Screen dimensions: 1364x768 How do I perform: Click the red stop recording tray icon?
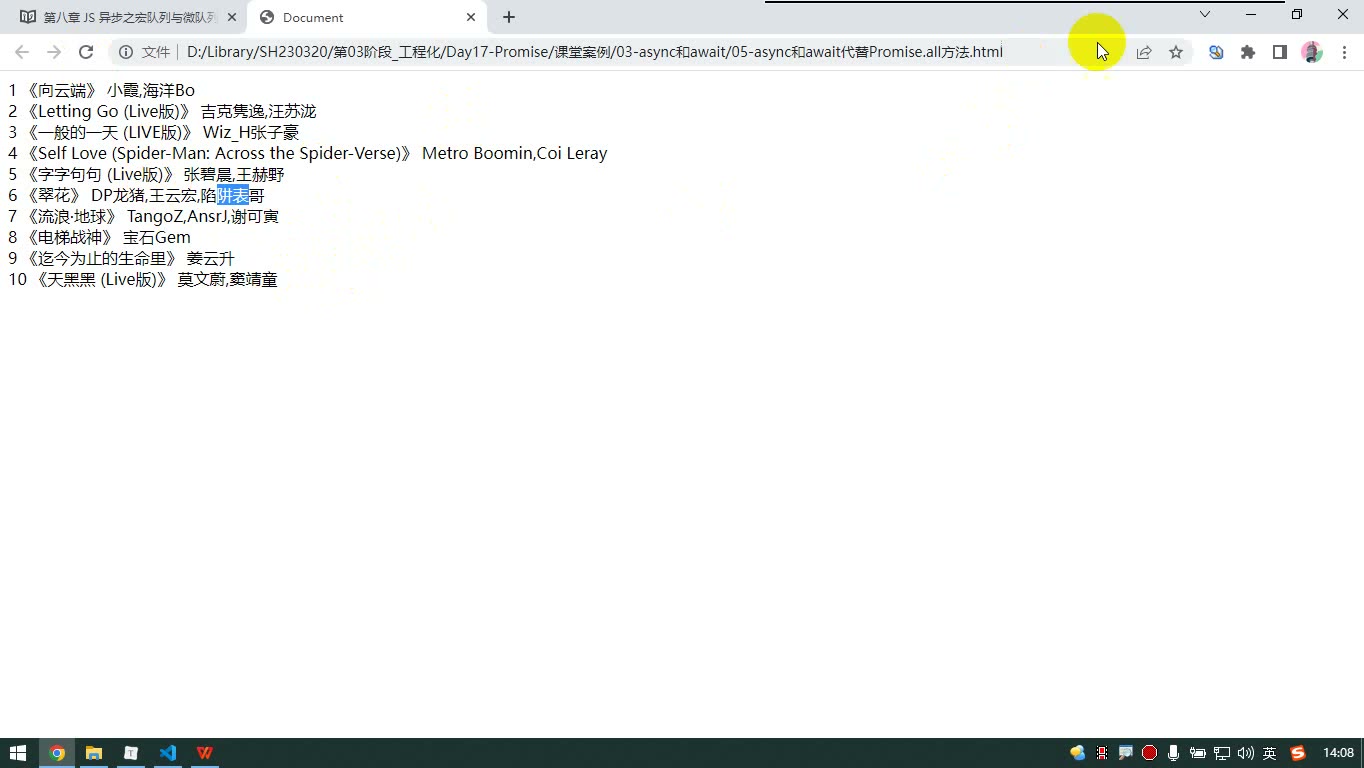coord(1149,753)
